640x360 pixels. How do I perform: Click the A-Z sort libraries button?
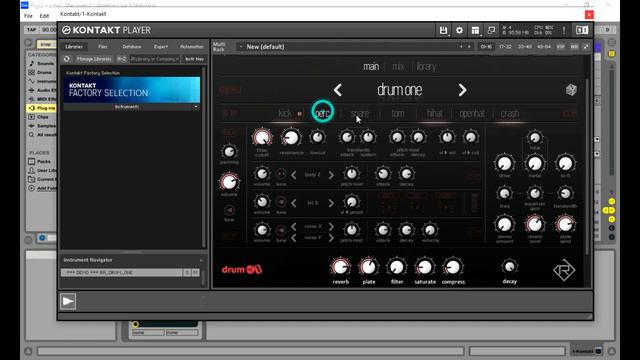(122, 59)
